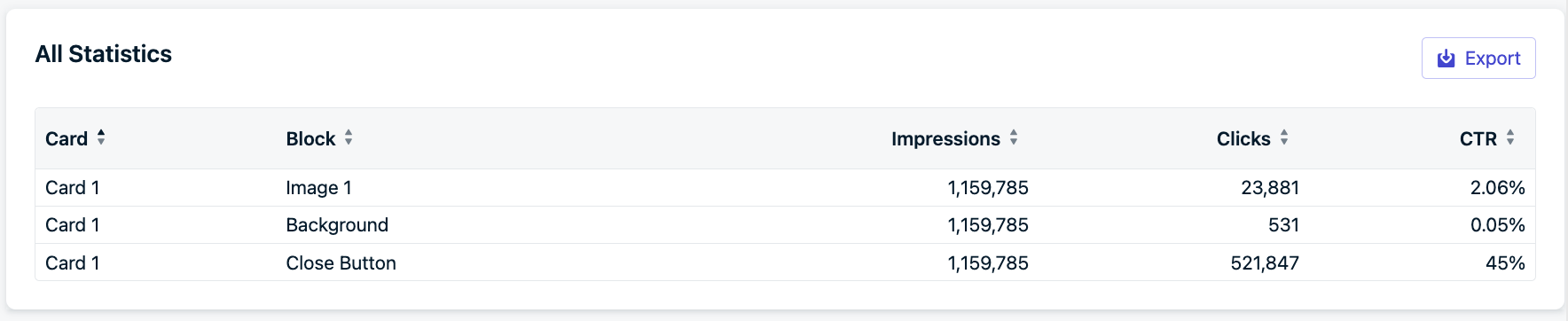Sort by Impressions column arrows
The width and height of the screenshot is (1568, 321).
coord(1014,137)
